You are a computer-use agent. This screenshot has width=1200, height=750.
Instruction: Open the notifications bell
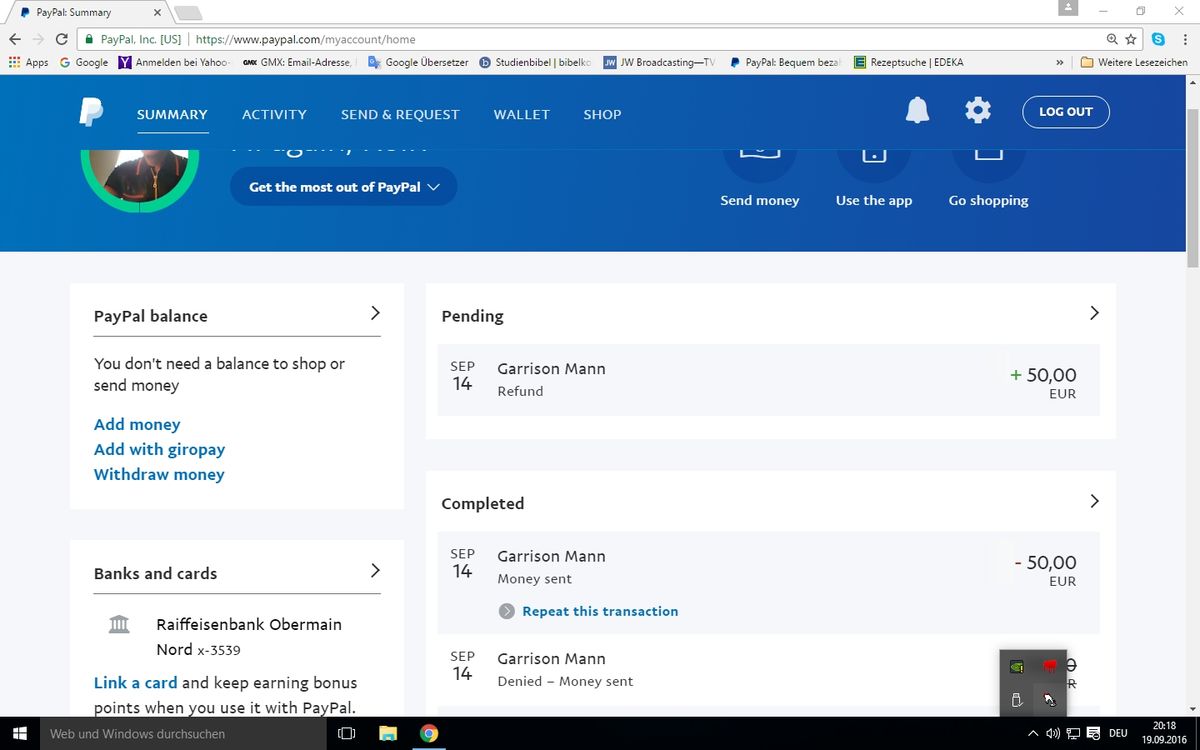tap(917, 111)
